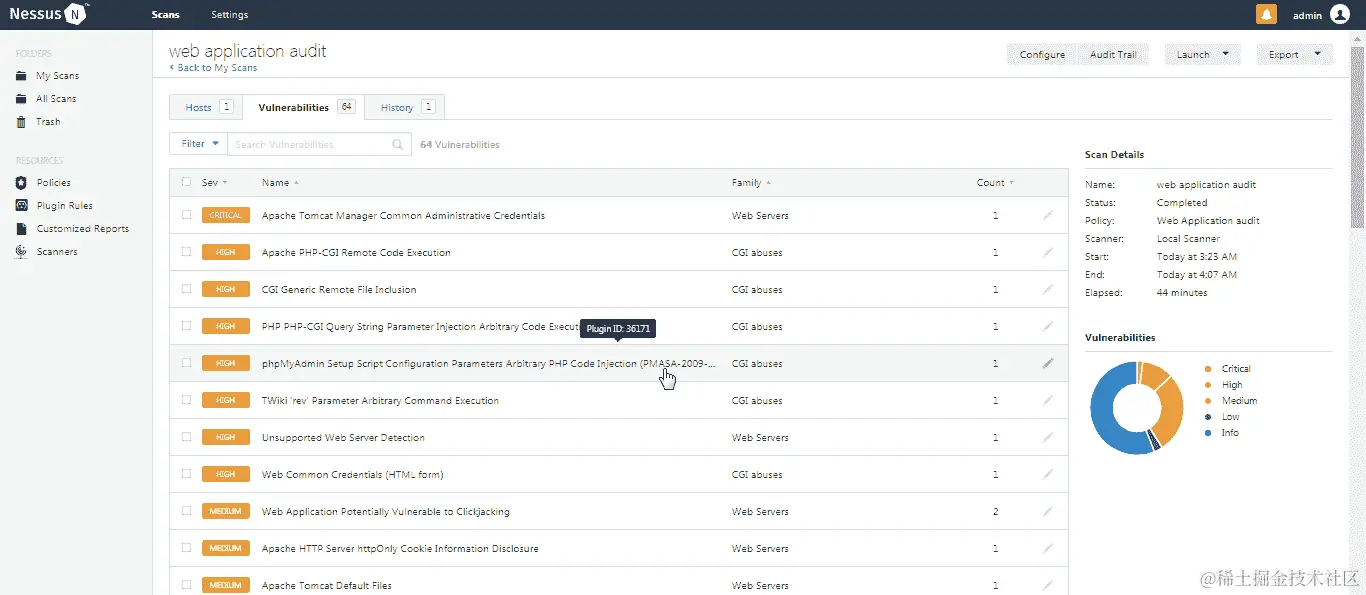
Task: Click the Configure button
Action: (x=1042, y=55)
